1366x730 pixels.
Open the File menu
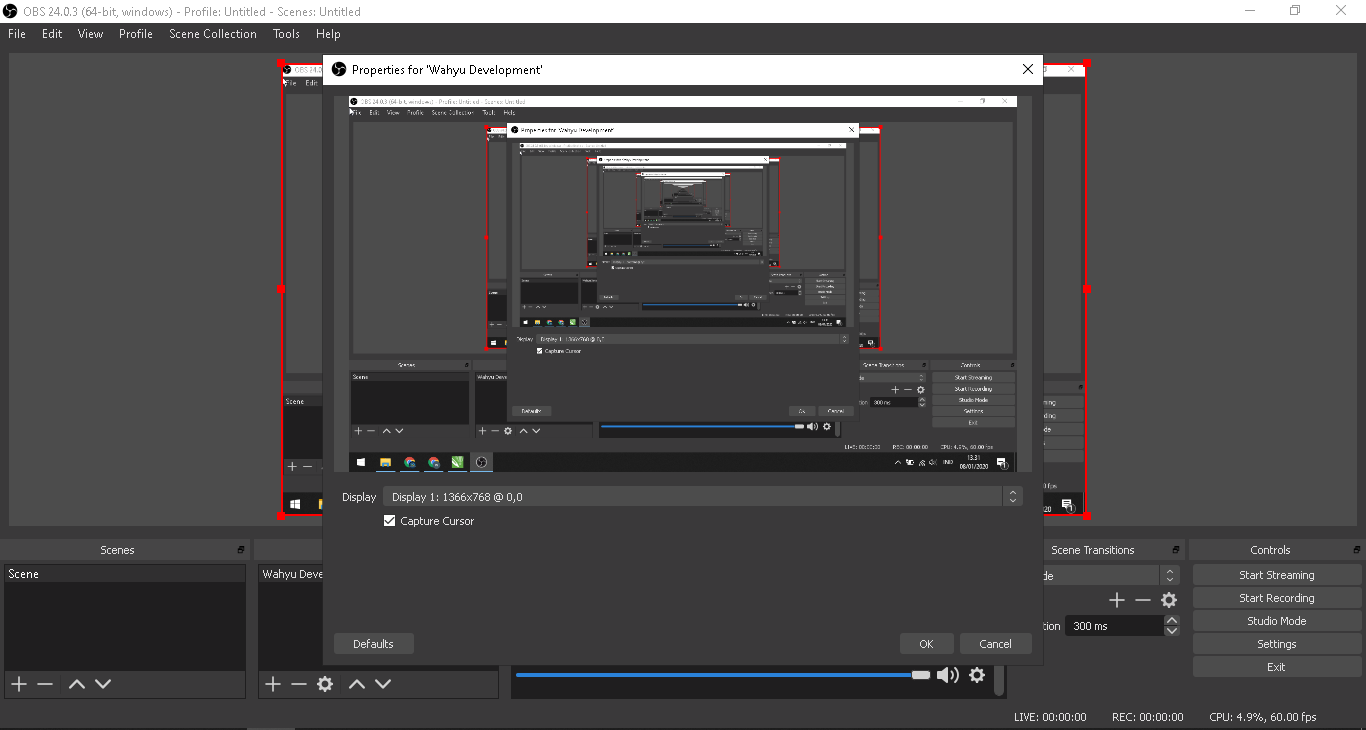(17, 34)
